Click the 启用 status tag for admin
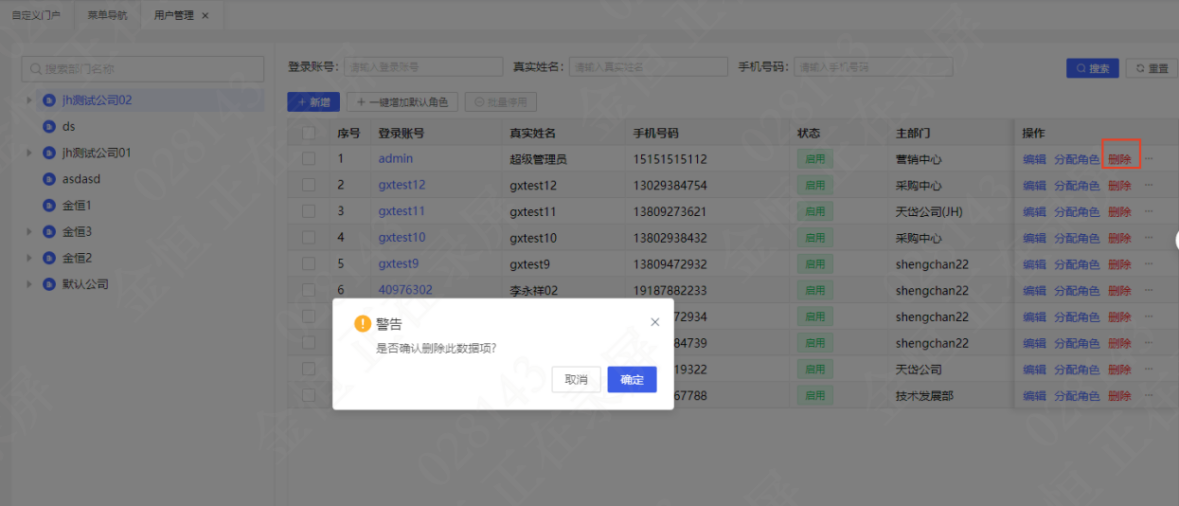 (815, 159)
